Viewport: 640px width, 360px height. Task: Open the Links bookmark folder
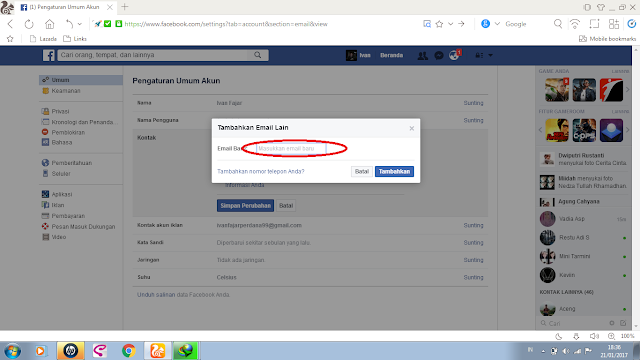(x=75, y=39)
